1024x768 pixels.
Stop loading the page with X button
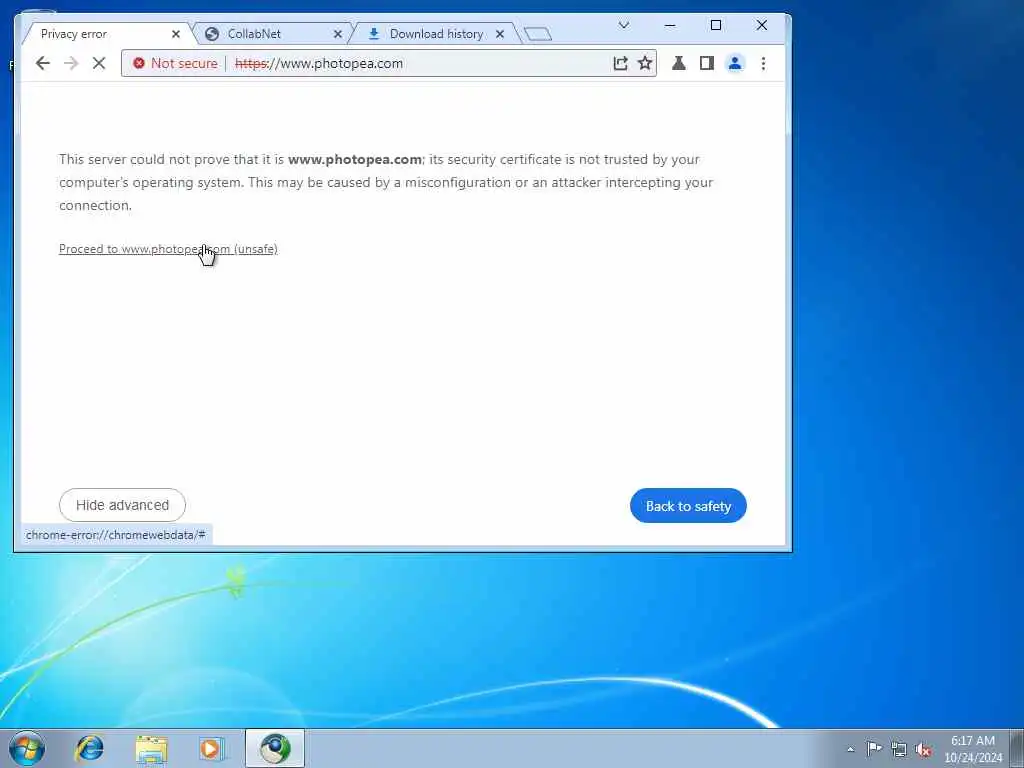click(99, 63)
